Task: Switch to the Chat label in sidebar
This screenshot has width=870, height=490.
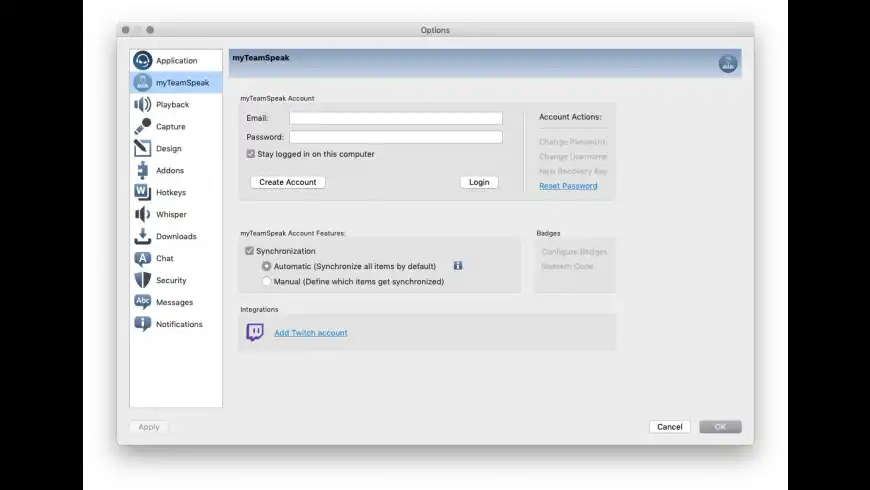Action: point(165,258)
